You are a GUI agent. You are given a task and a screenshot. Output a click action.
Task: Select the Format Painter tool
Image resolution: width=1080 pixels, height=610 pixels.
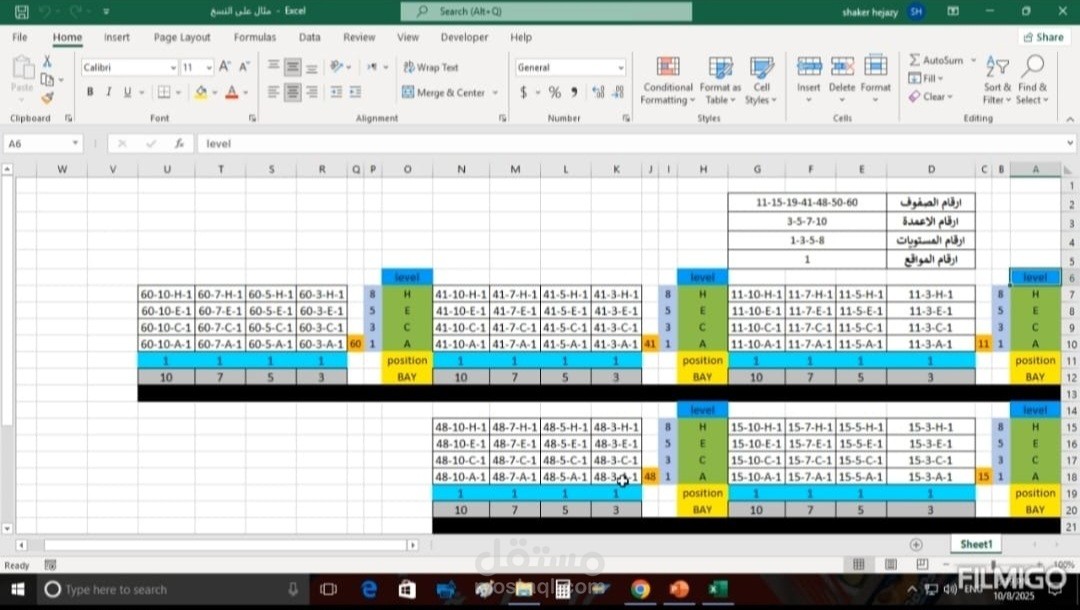click(x=45, y=98)
